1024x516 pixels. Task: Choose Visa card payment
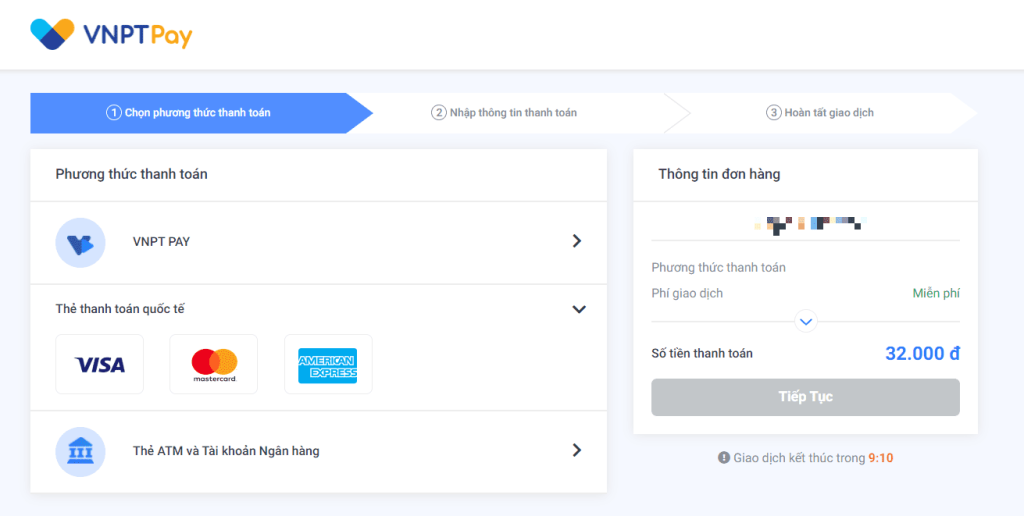[x=100, y=365]
